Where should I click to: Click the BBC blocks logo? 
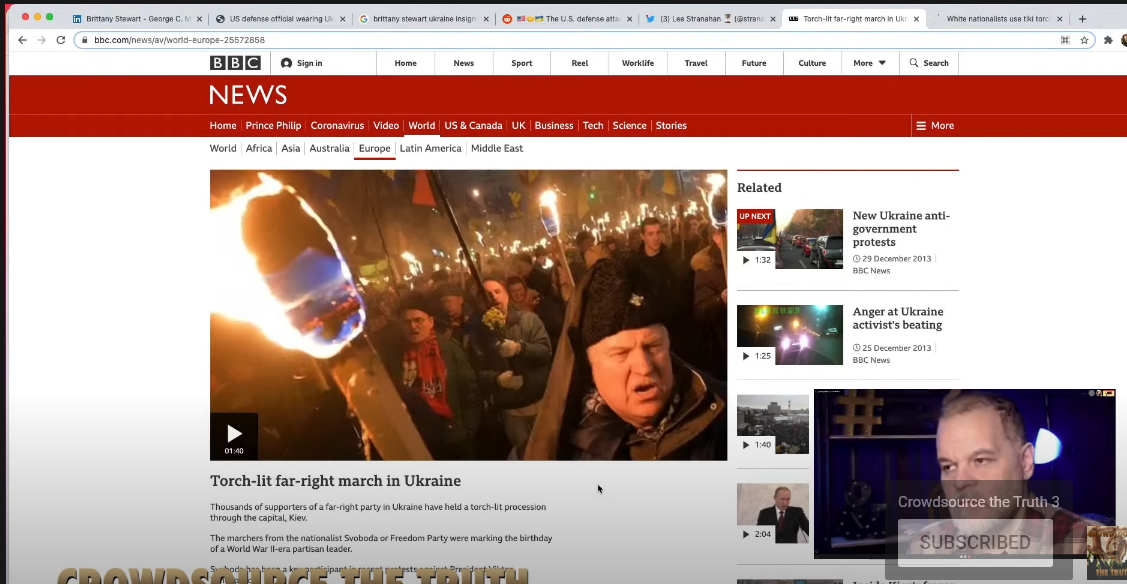235,63
